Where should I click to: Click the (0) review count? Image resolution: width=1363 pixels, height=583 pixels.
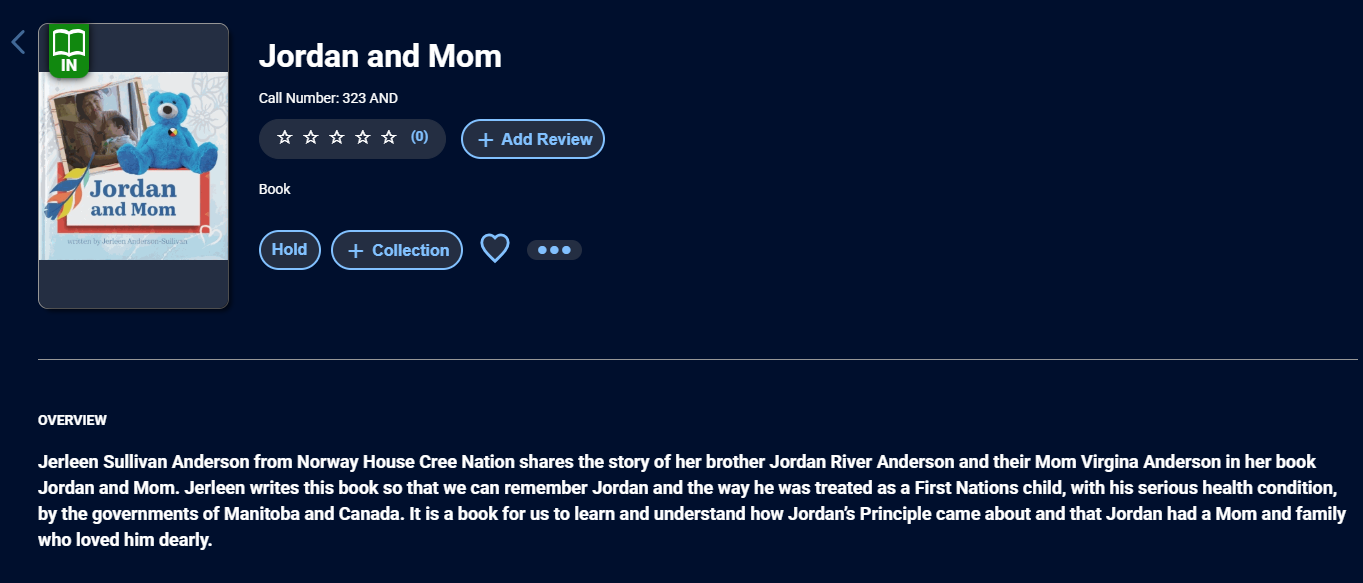[420, 137]
